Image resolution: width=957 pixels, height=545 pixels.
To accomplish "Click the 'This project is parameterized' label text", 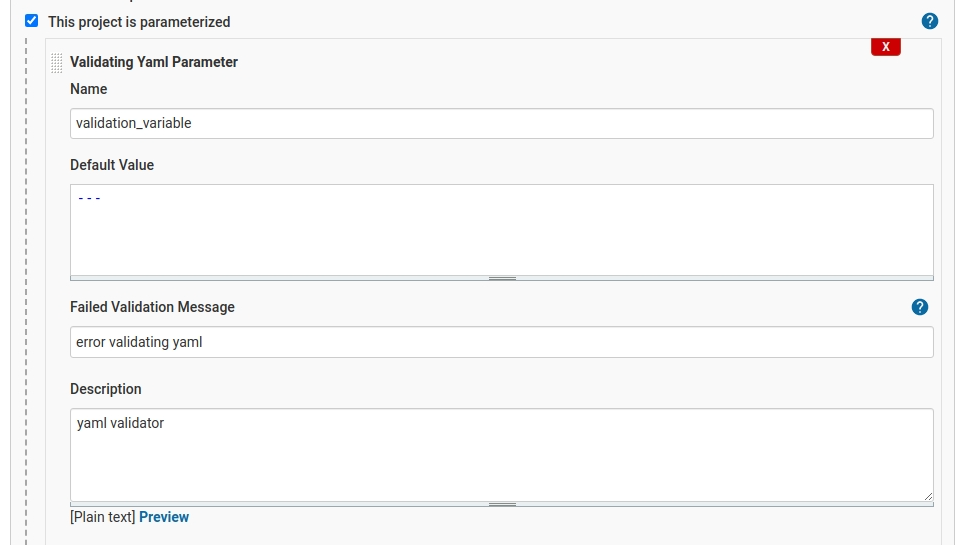I will tap(139, 22).
